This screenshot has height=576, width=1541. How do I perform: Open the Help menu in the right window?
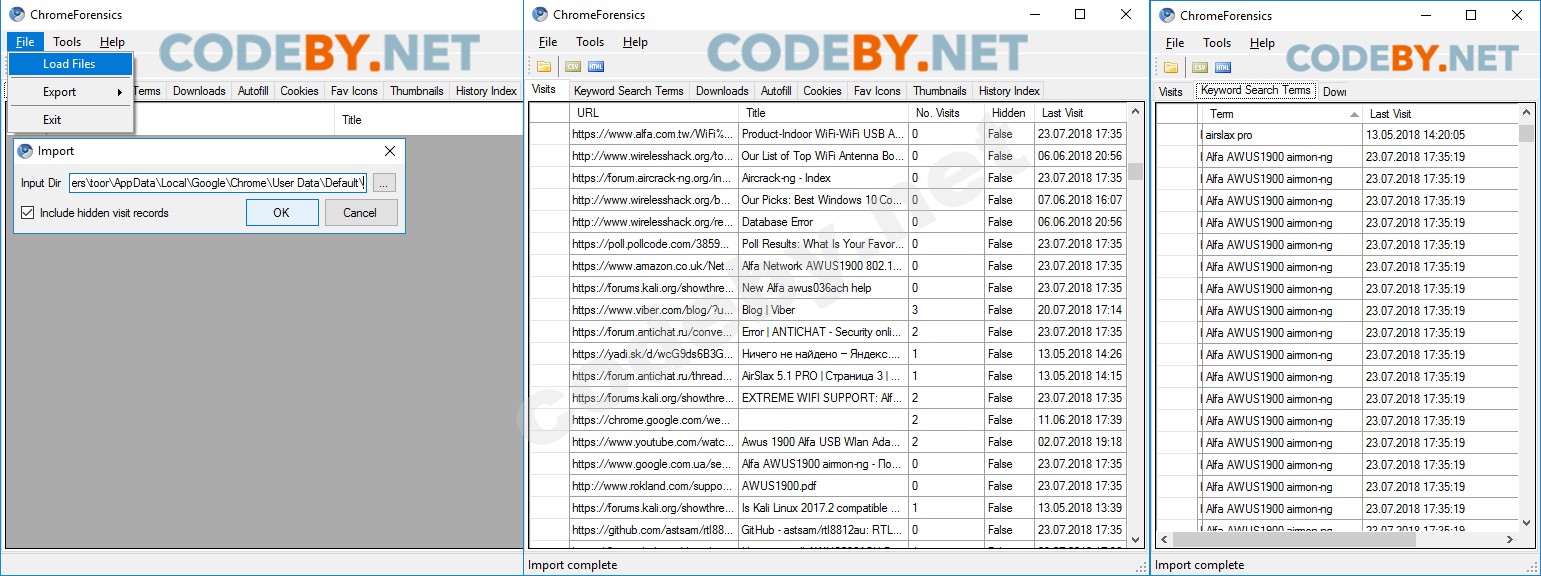click(x=1262, y=42)
